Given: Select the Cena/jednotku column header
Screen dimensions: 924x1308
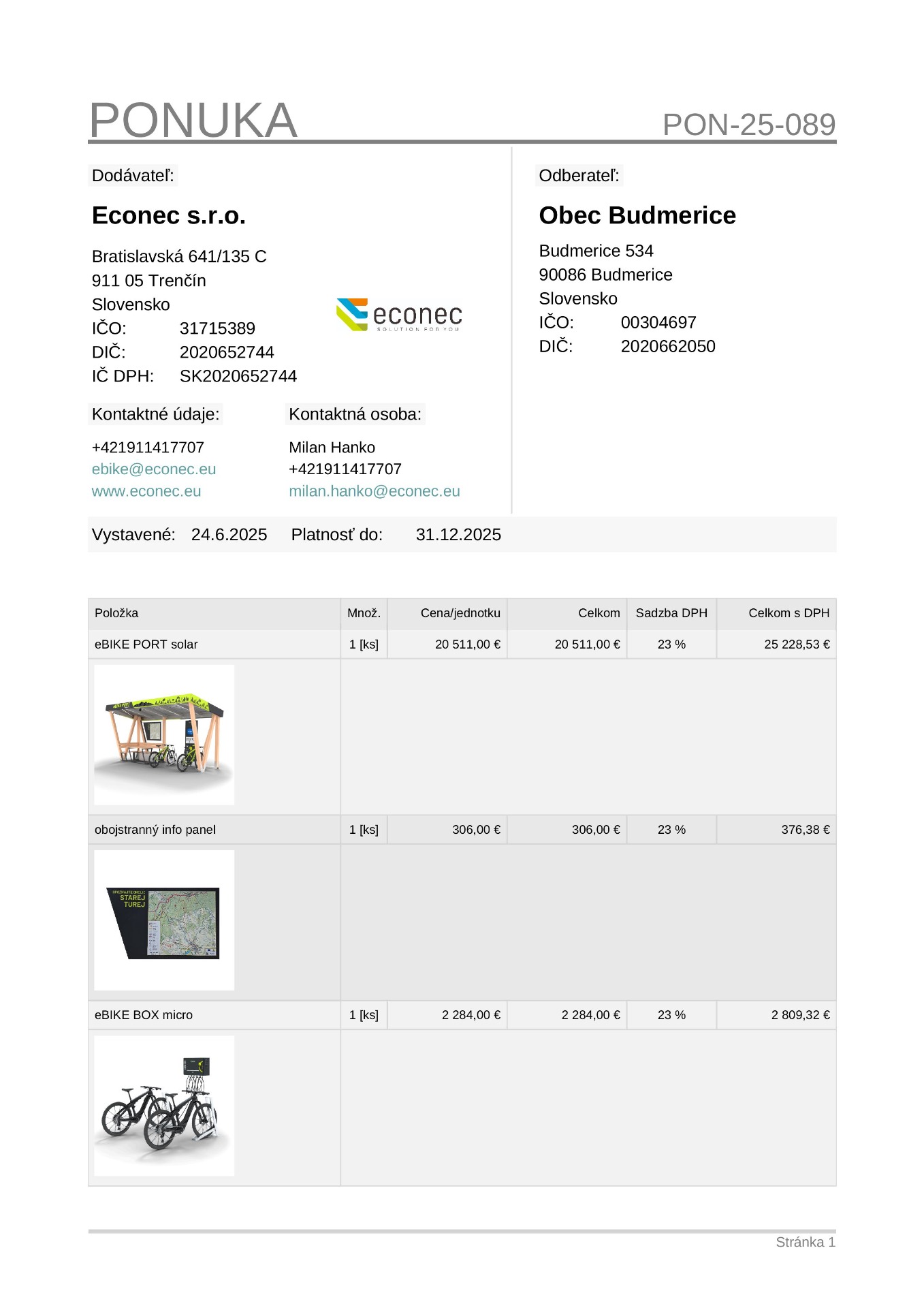Looking at the screenshot, I should click(x=460, y=613).
